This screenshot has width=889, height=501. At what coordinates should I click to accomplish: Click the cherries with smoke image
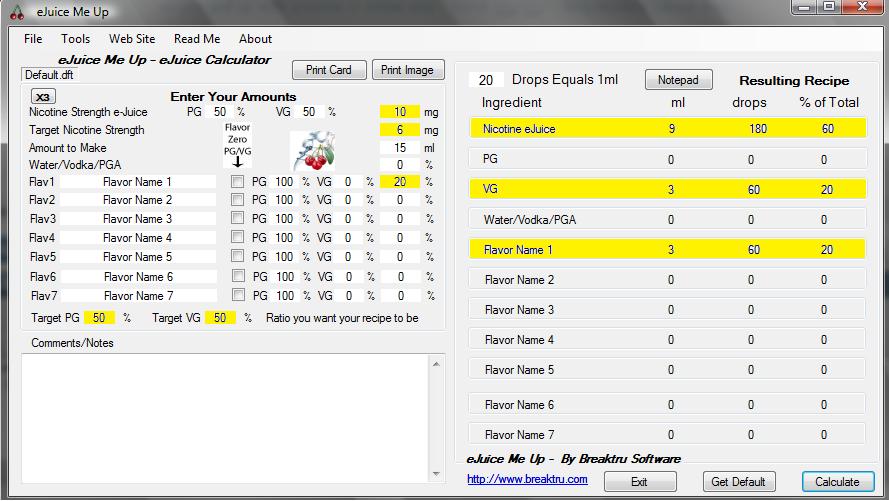[x=312, y=151]
